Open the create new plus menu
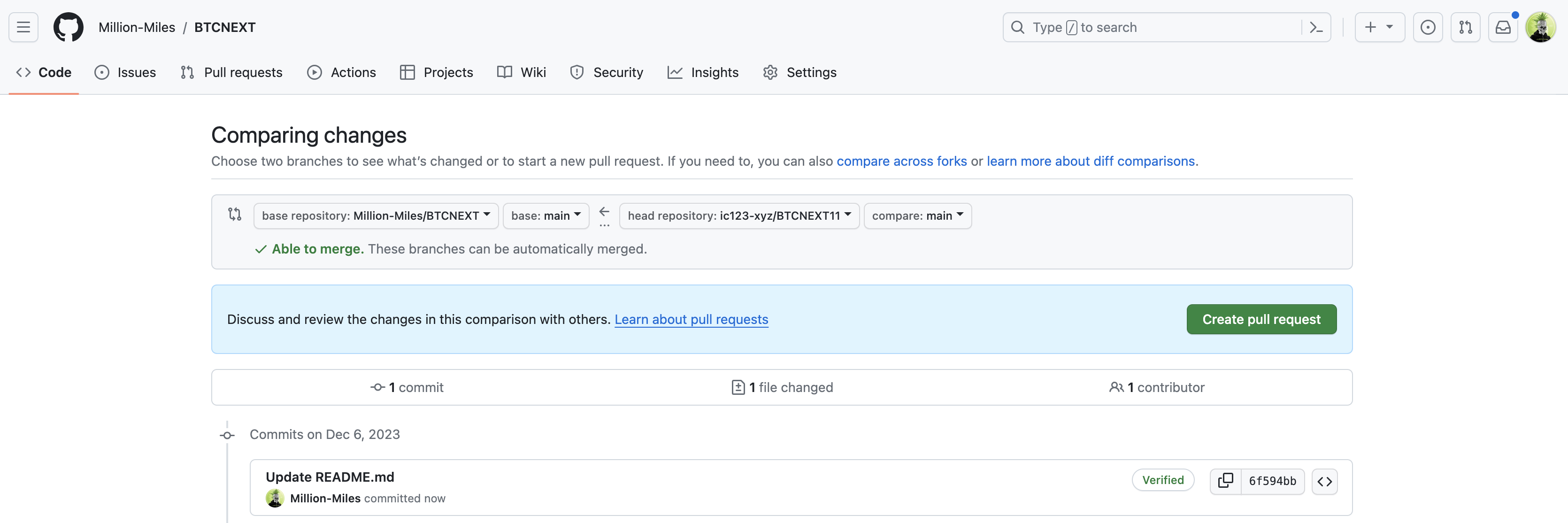The width and height of the screenshot is (1568, 523). click(x=1379, y=27)
